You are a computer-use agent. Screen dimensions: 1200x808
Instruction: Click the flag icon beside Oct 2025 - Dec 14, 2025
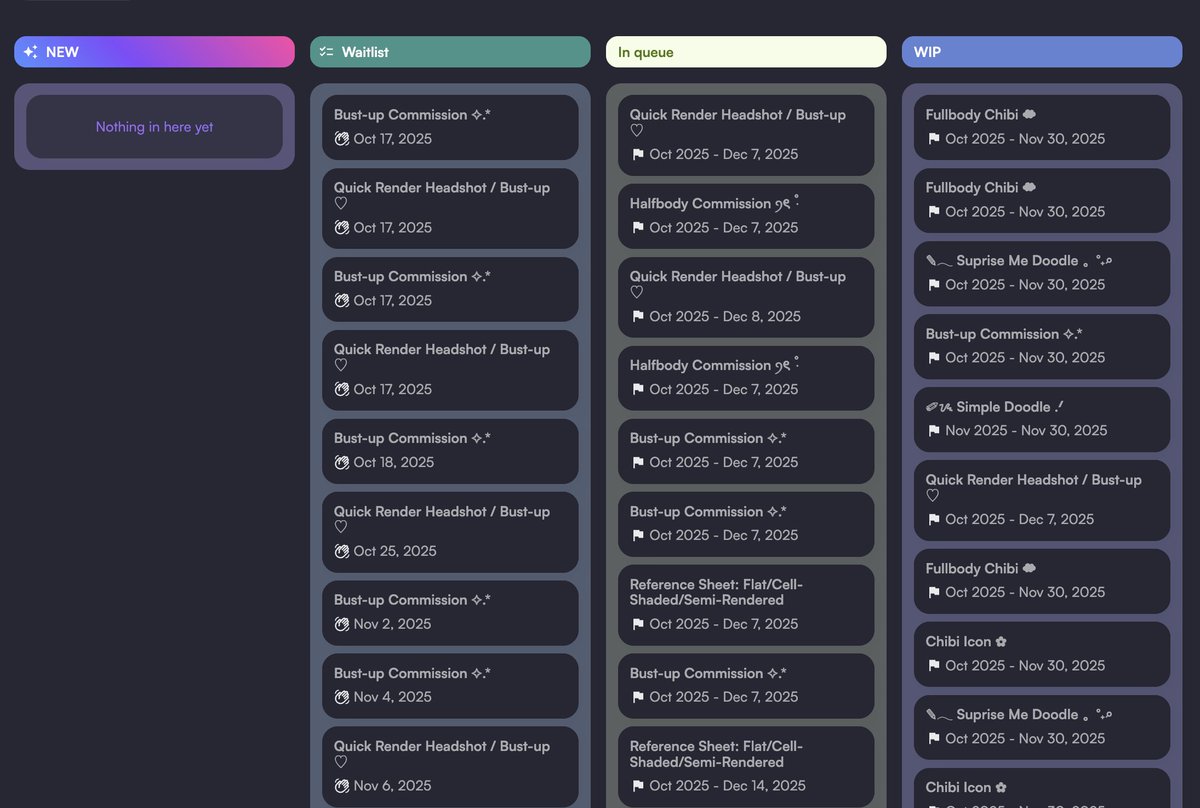click(637, 786)
